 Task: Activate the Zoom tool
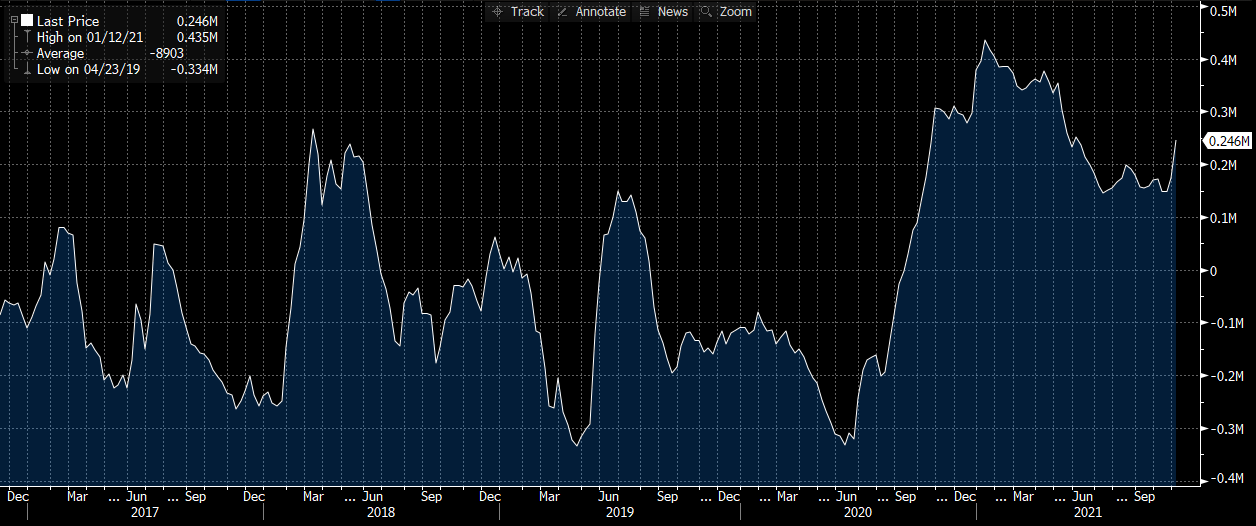(x=727, y=11)
